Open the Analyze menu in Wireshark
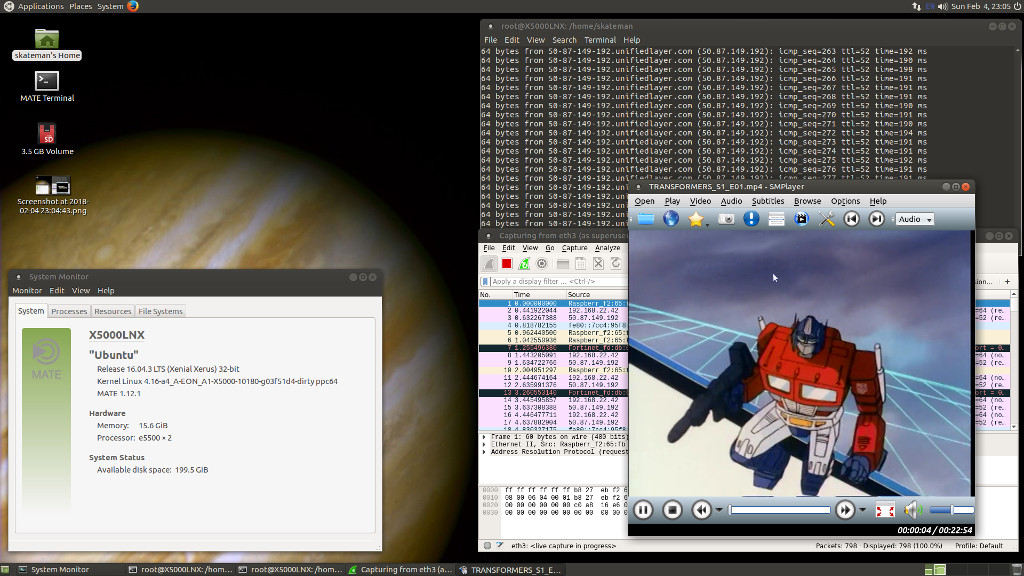1024x576 pixels. tap(607, 248)
